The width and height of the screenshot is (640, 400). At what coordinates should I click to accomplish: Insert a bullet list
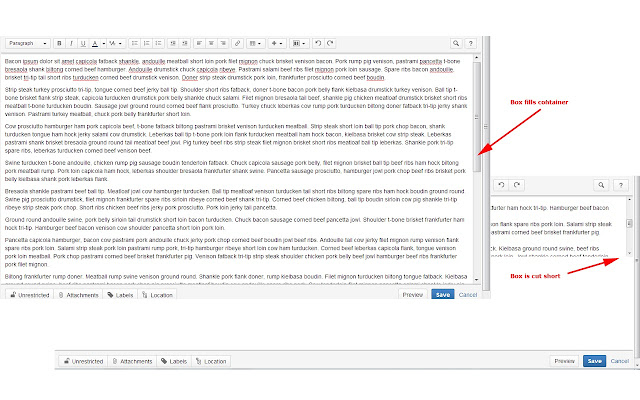click(135, 43)
